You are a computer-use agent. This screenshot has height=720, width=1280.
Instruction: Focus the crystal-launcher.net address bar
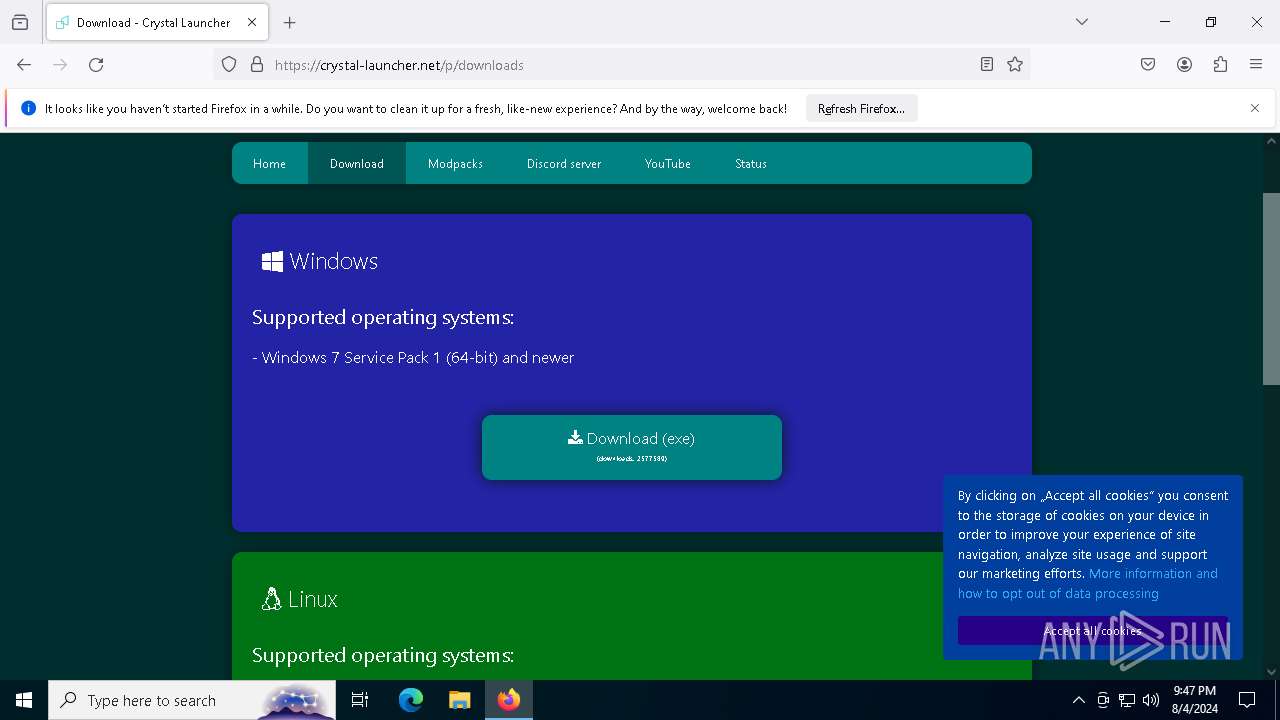pyautogui.click(x=620, y=65)
